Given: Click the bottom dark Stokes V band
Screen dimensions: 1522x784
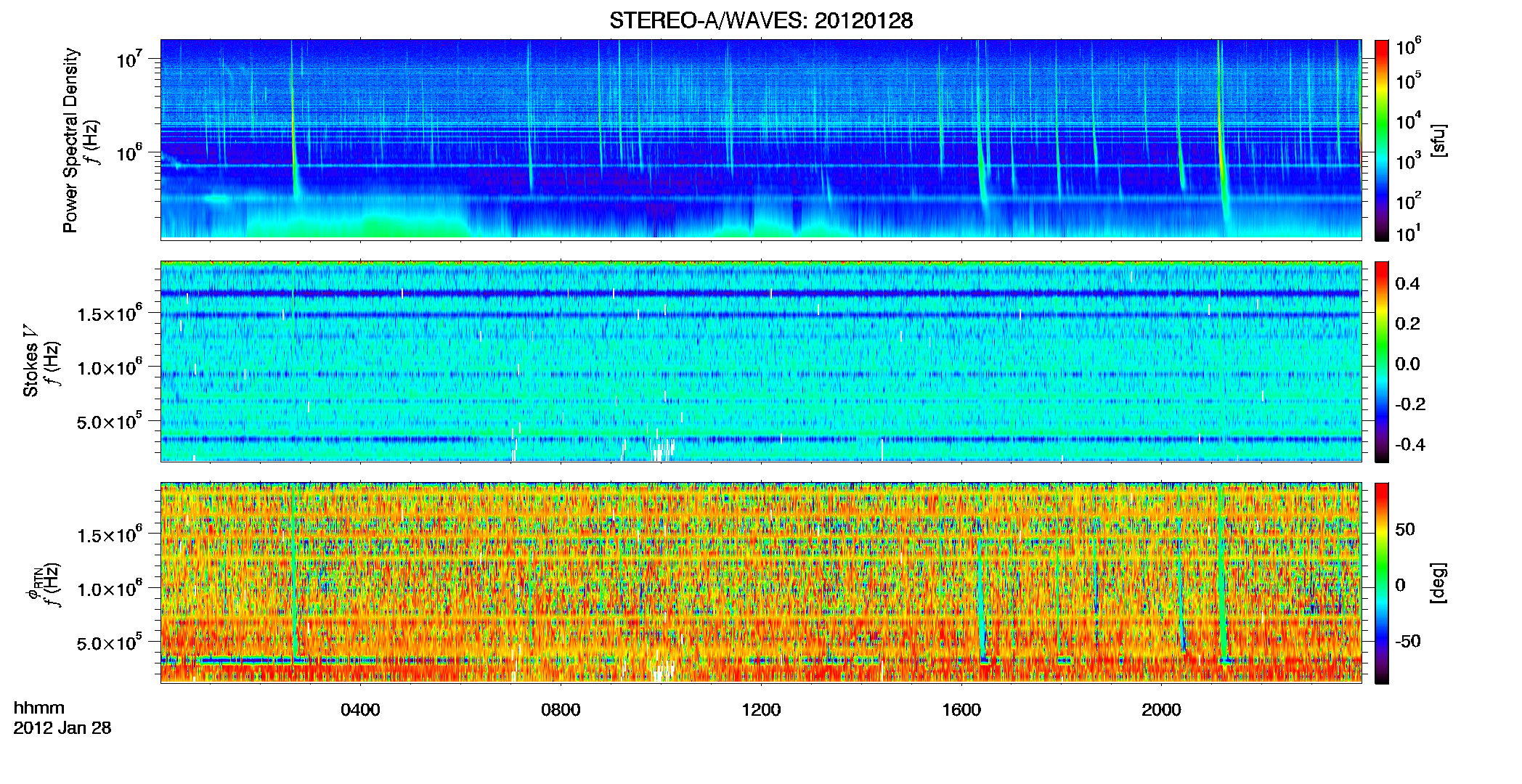Looking at the screenshot, I should 761,439.
